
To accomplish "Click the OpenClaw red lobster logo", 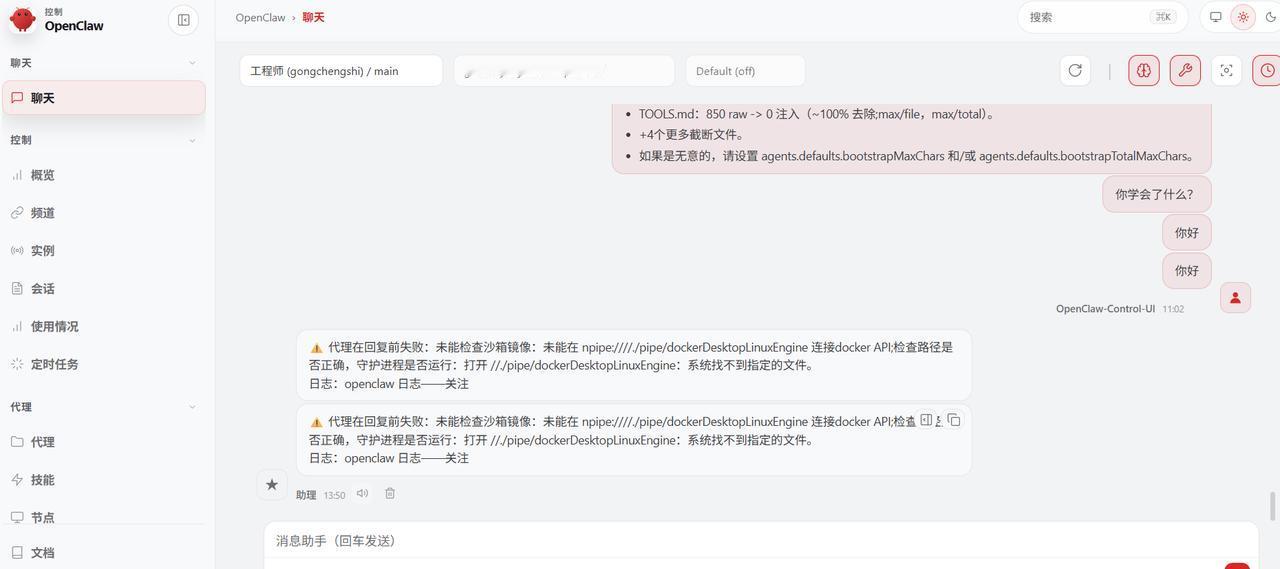I will pyautogui.click(x=22, y=18).
